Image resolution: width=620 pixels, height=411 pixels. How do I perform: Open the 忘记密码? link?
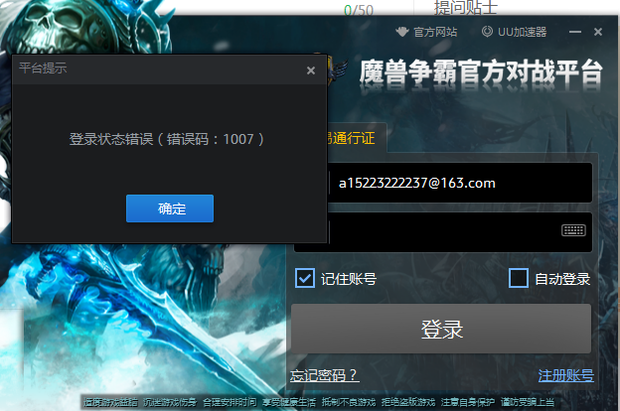pyautogui.click(x=324, y=375)
